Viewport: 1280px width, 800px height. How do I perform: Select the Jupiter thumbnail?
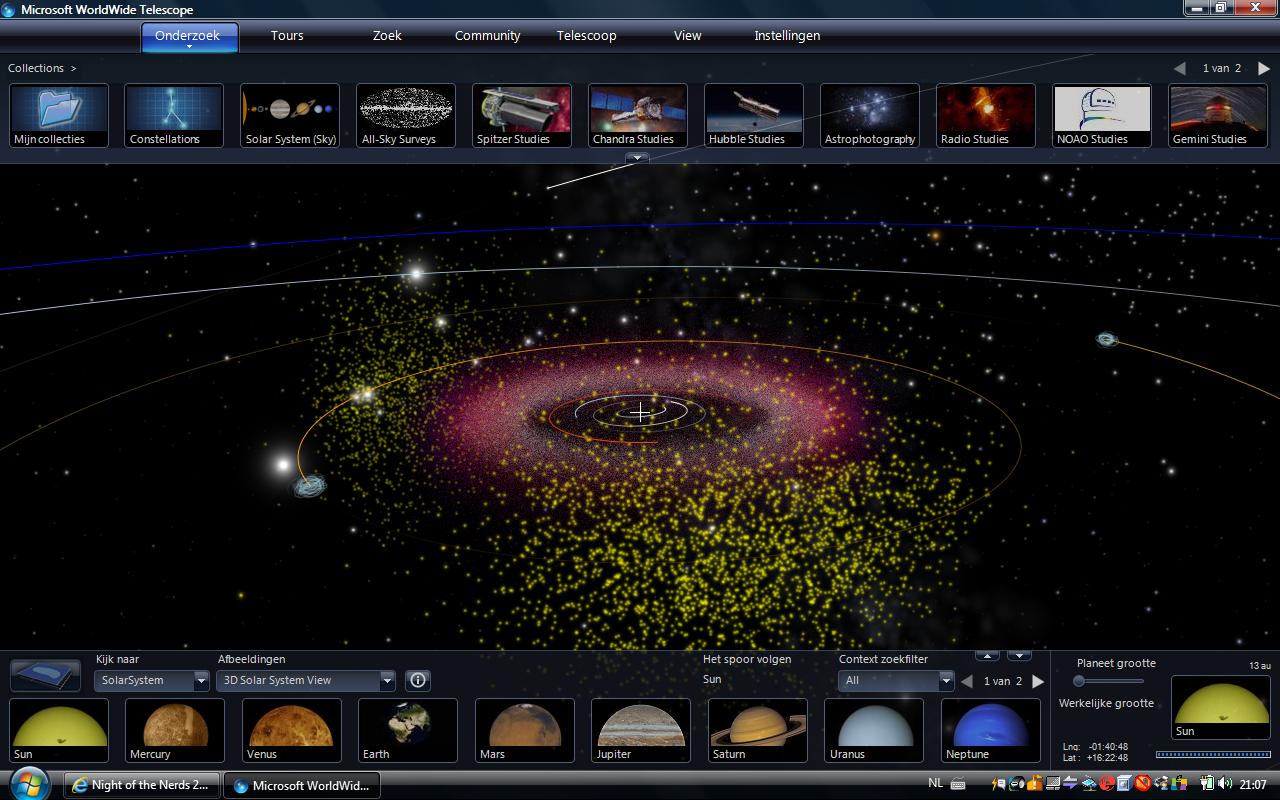(641, 731)
